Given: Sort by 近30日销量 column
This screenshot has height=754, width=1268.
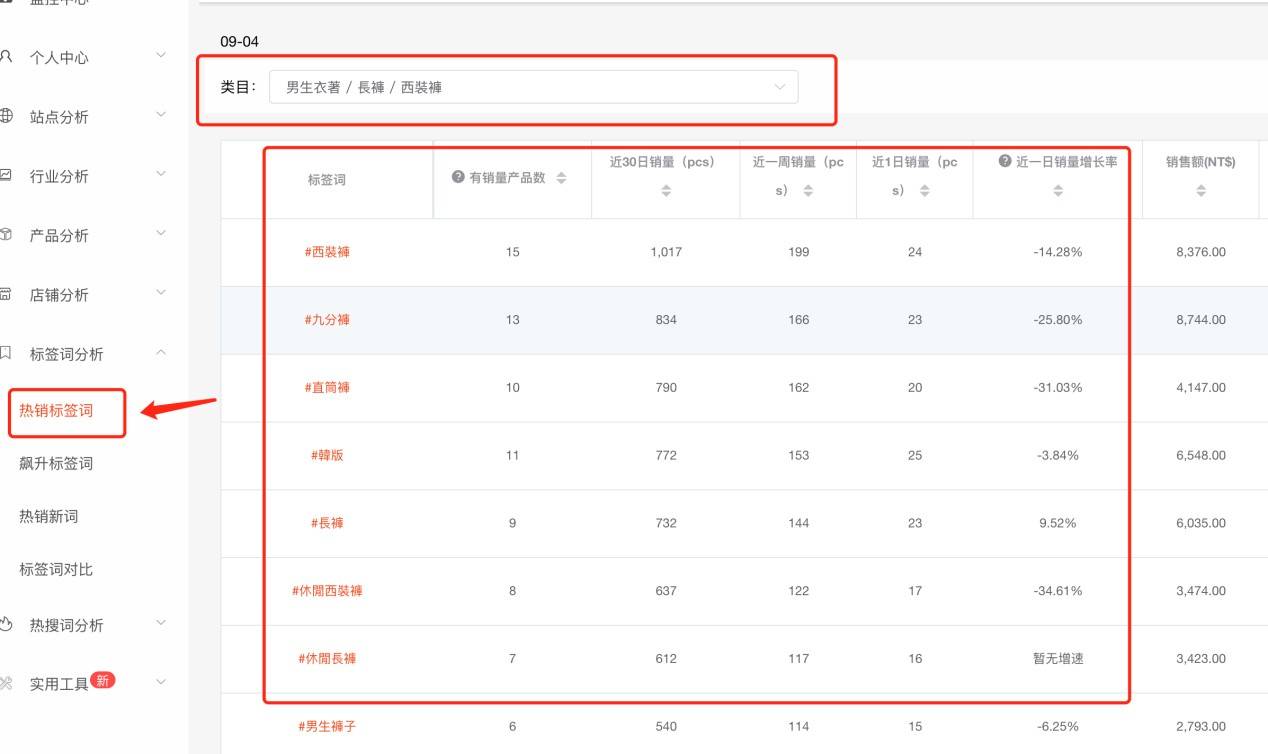Looking at the screenshot, I should coord(666,190).
